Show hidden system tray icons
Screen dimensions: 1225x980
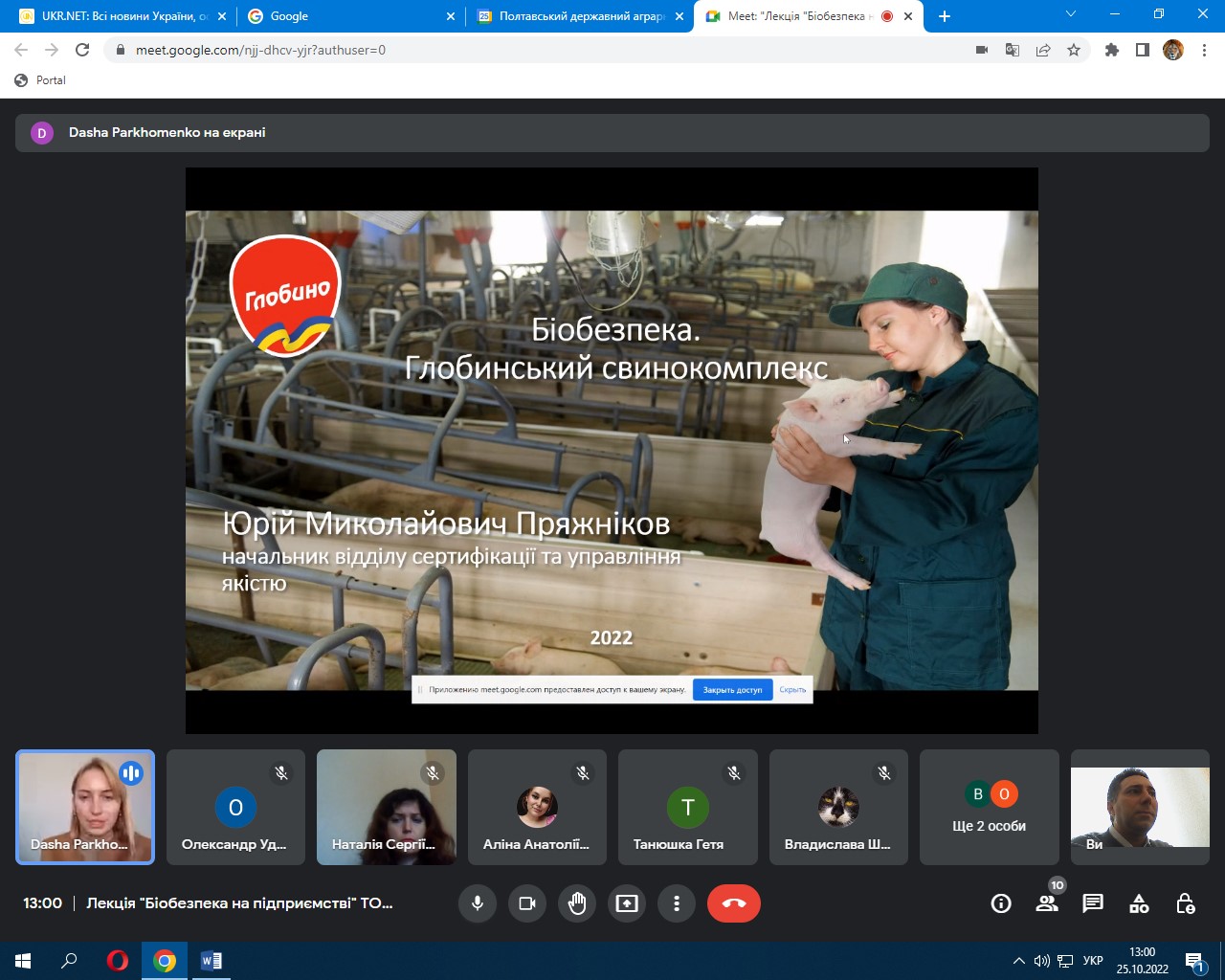tap(1018, 961)
